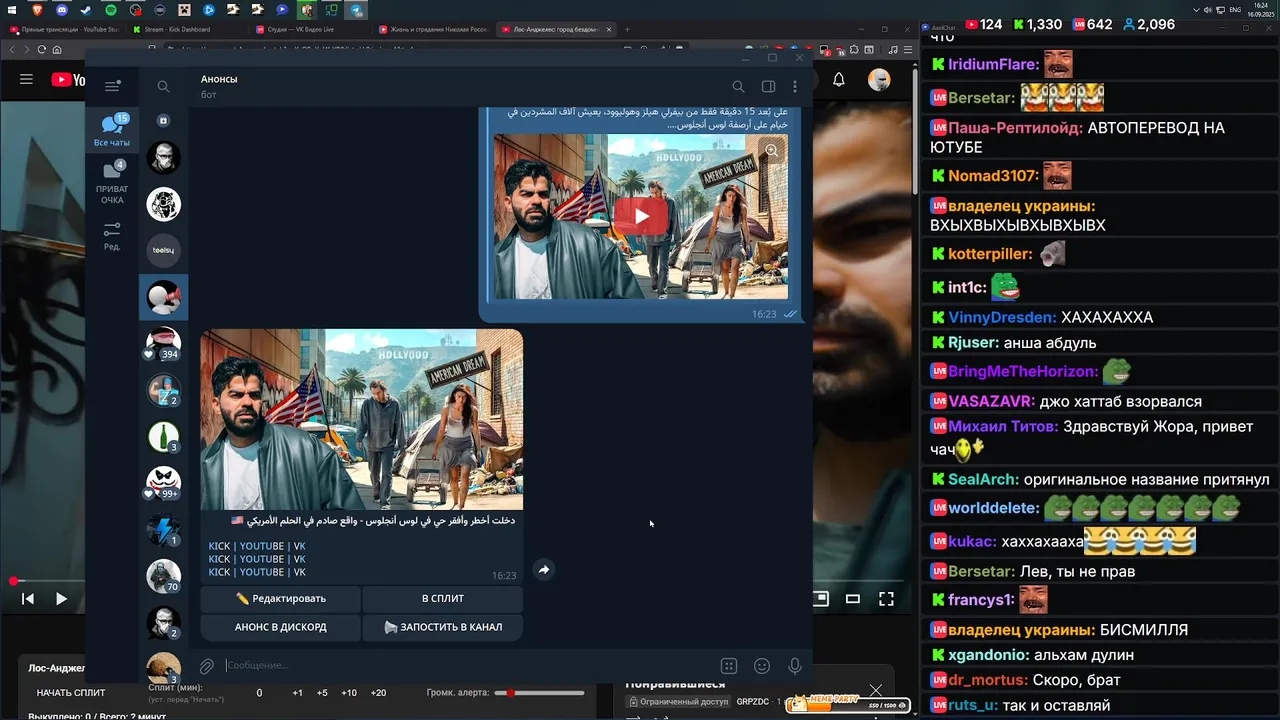This screenshot has height=720, width=1280.
Task: Click the first KICK link in the message
Action: (x=219, y=546)
